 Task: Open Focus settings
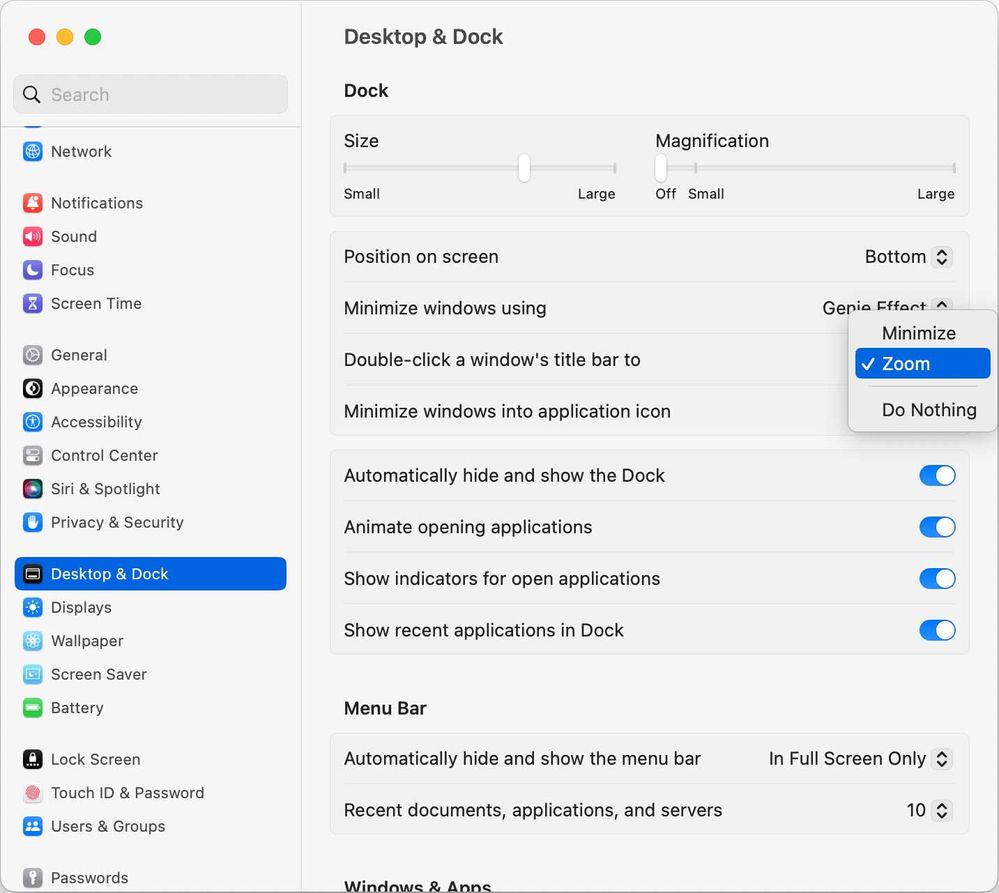pyautogui.click(x=73, y=270)
